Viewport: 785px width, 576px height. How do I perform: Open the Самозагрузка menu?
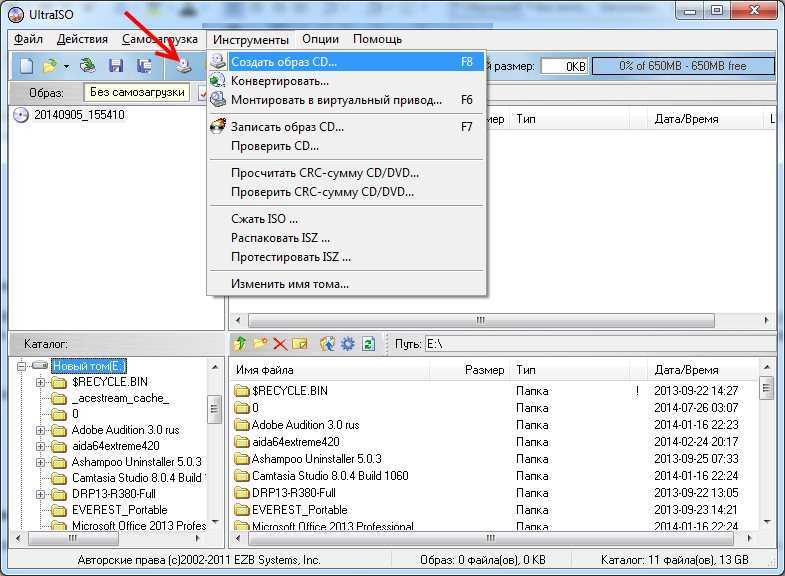tap(160, 39)
